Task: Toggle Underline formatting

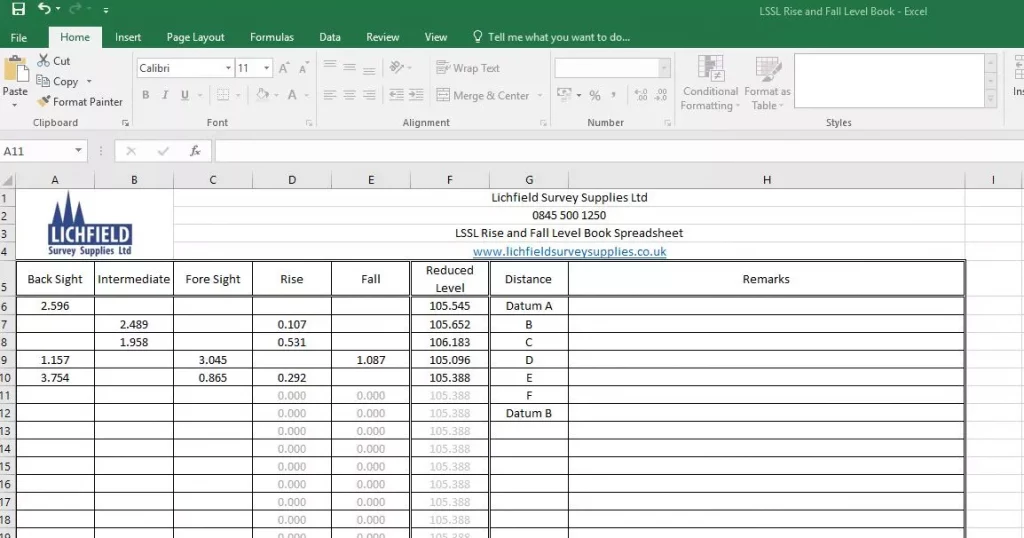Action: click(185, 95)
